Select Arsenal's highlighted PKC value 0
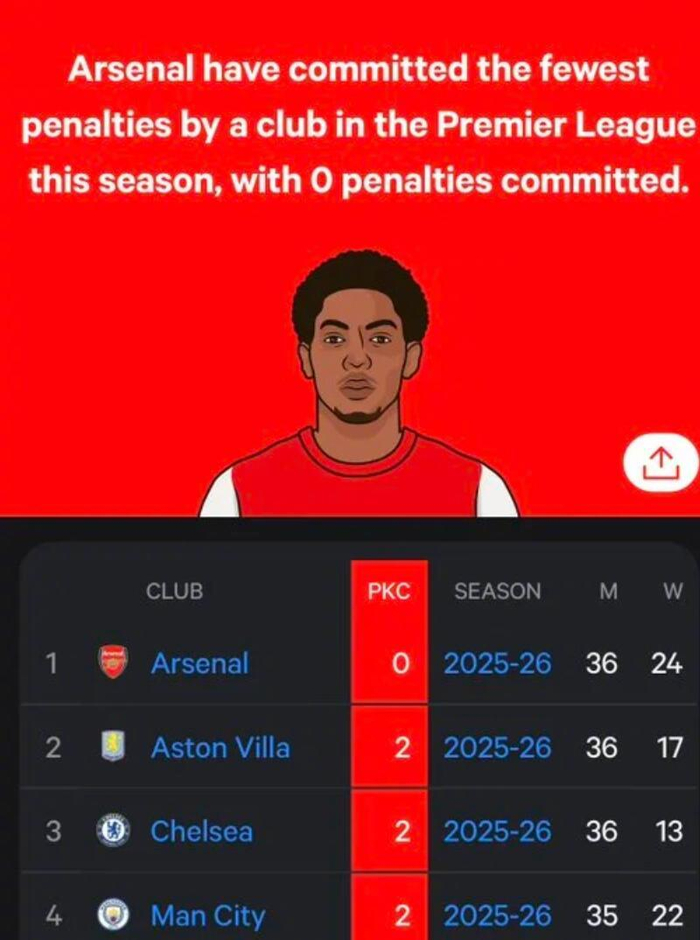The width and height of the screenshot is (700, 940). (x=402, y=664)
